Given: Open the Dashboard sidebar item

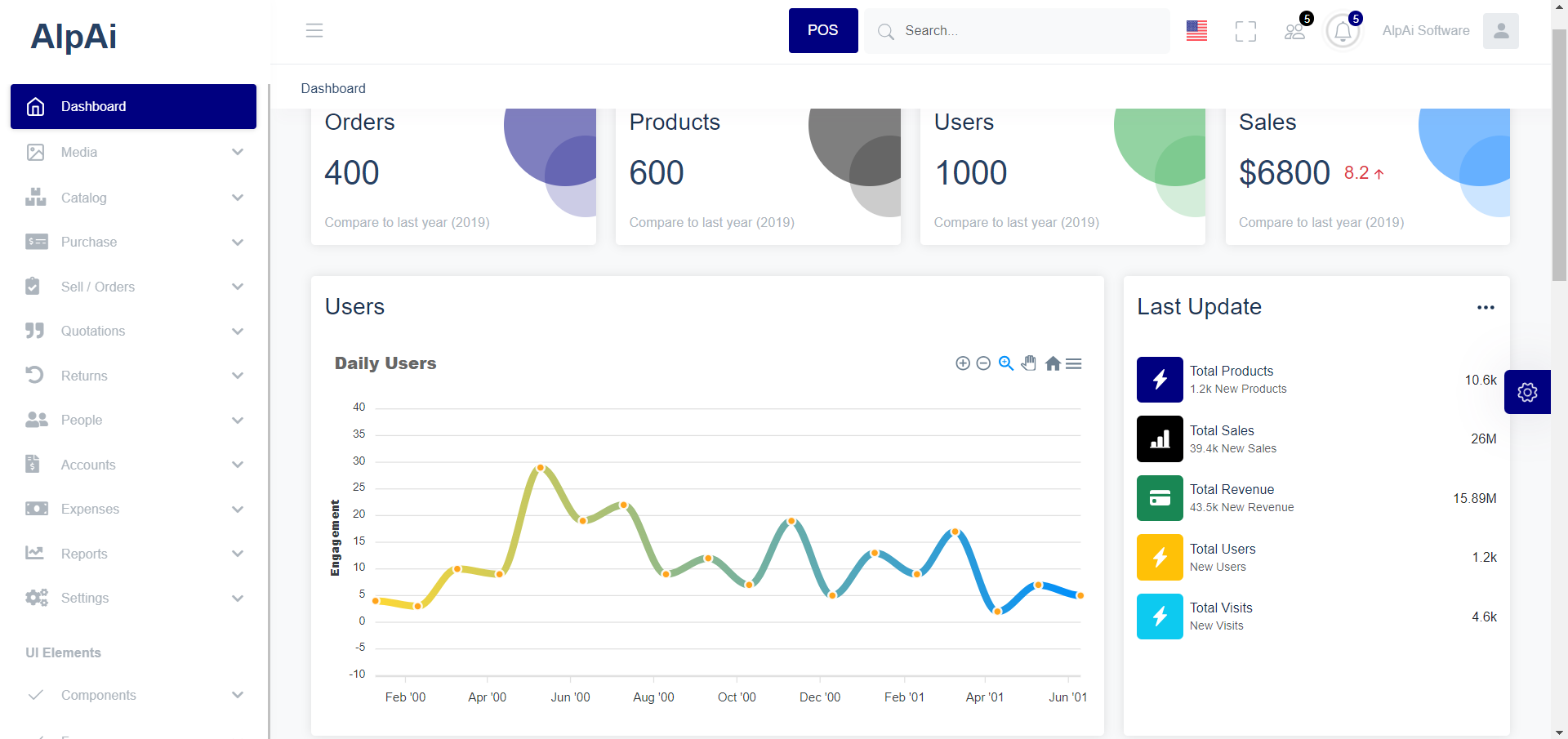Looking at the screenshot, I should (x=133, y=106).
